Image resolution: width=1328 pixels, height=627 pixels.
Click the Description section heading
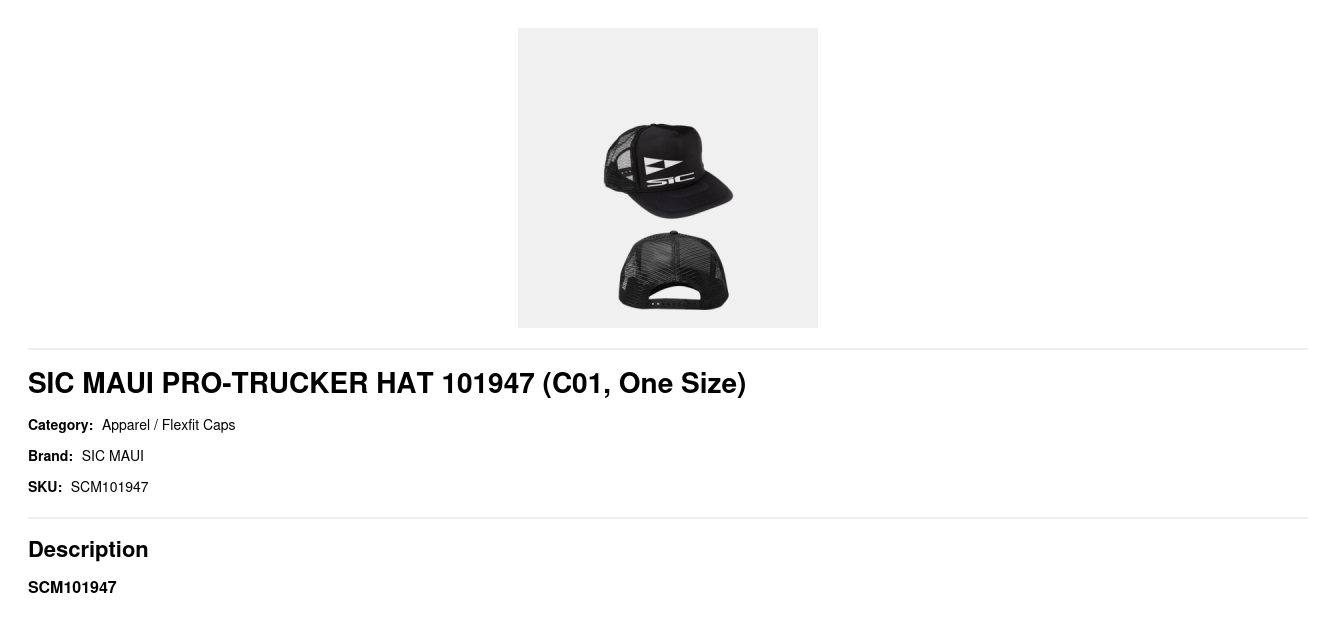click(88, 549)
